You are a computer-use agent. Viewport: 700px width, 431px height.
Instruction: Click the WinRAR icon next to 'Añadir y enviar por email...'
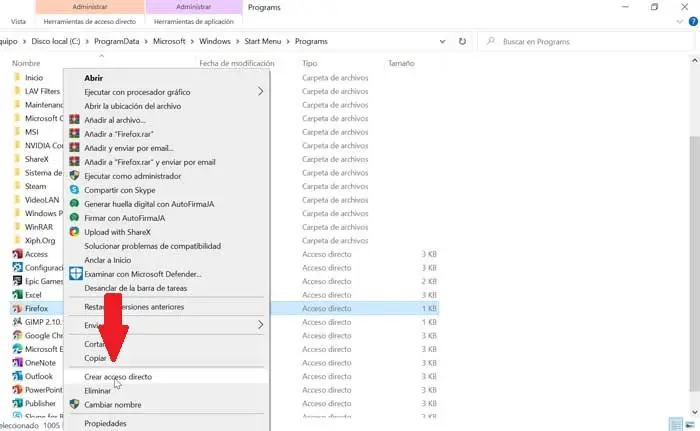click(x=75, y=148)
